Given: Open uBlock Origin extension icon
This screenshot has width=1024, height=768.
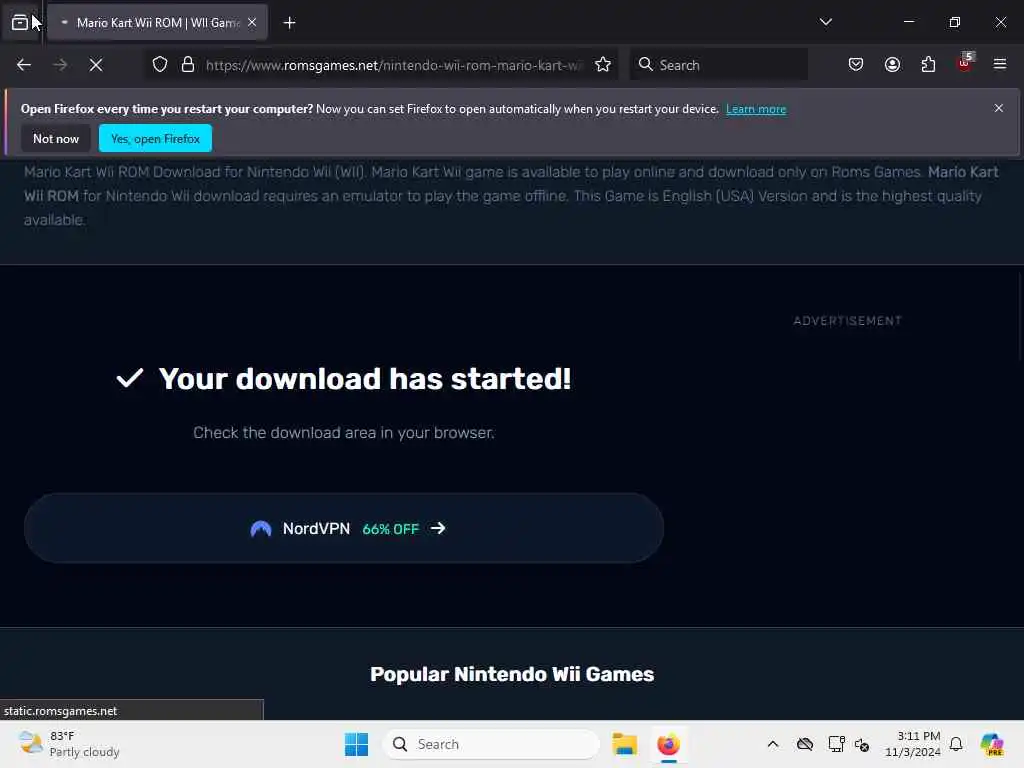Looking at the screenshot, I should tap(965, 63).
